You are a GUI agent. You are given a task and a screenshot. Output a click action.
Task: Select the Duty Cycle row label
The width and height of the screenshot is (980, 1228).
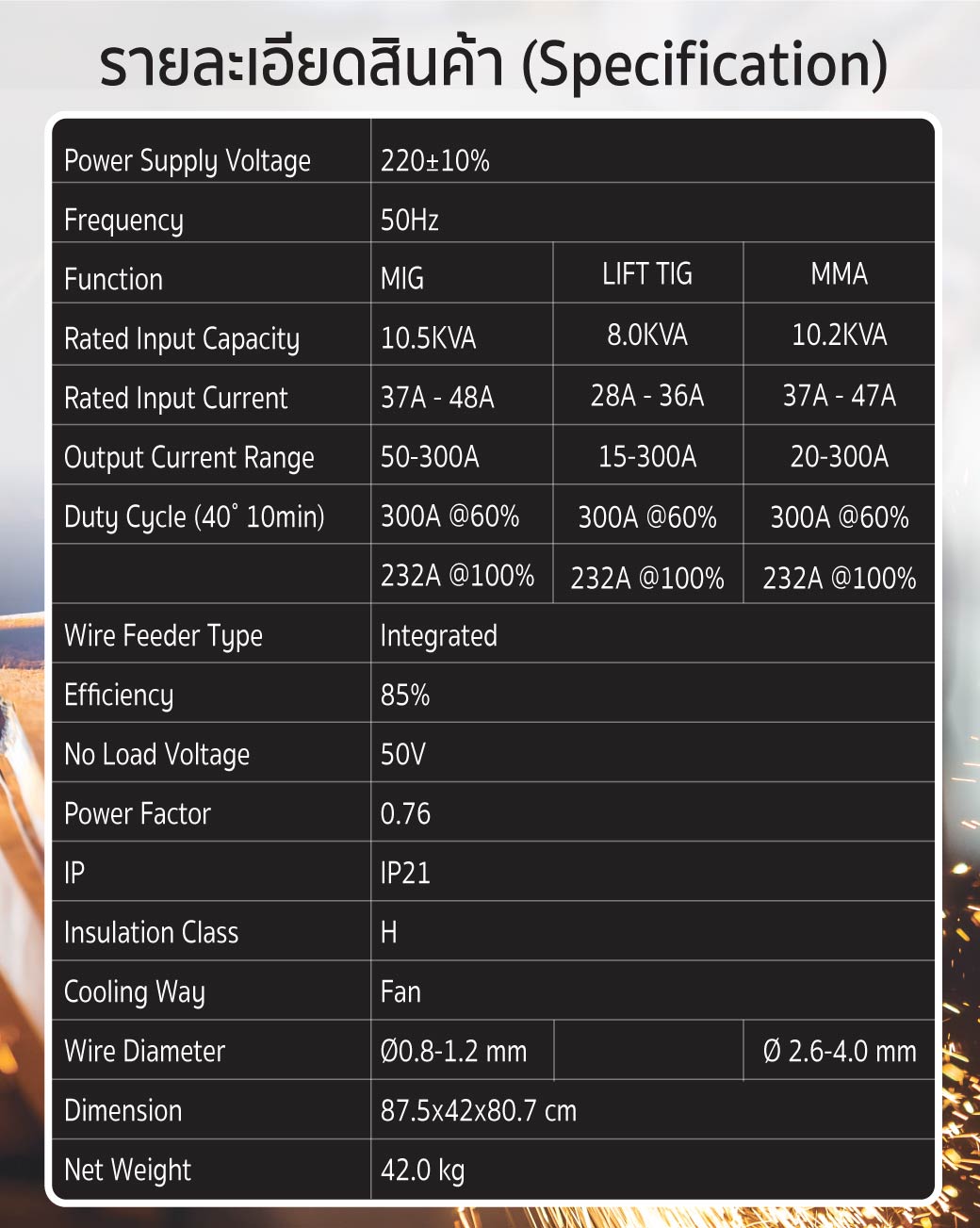tap(194, 517)
